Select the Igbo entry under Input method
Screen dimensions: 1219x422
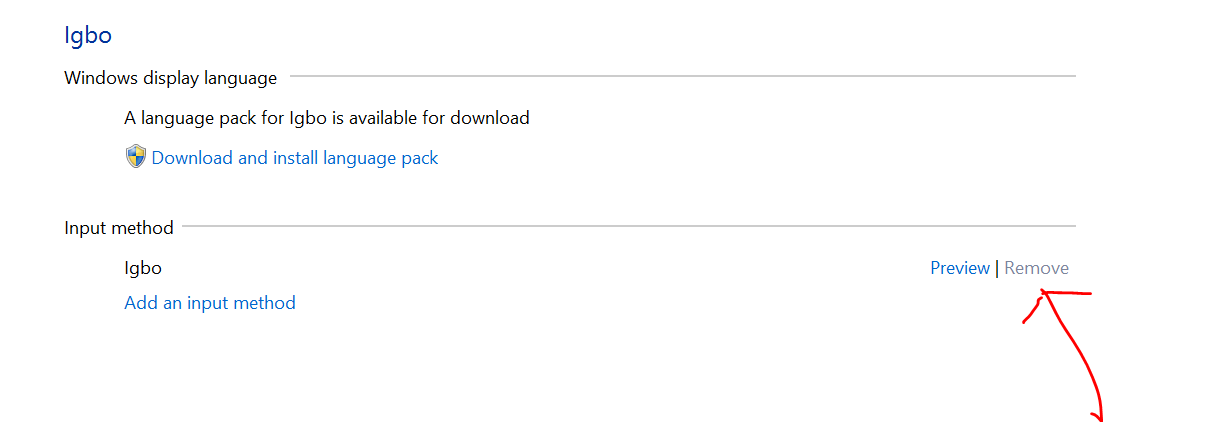tap(143, 268)
